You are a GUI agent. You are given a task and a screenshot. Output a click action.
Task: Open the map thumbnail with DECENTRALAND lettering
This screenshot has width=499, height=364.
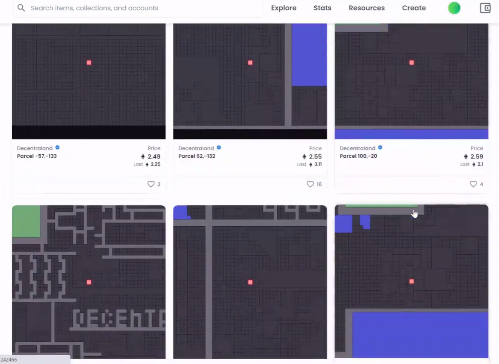point(89,282)
